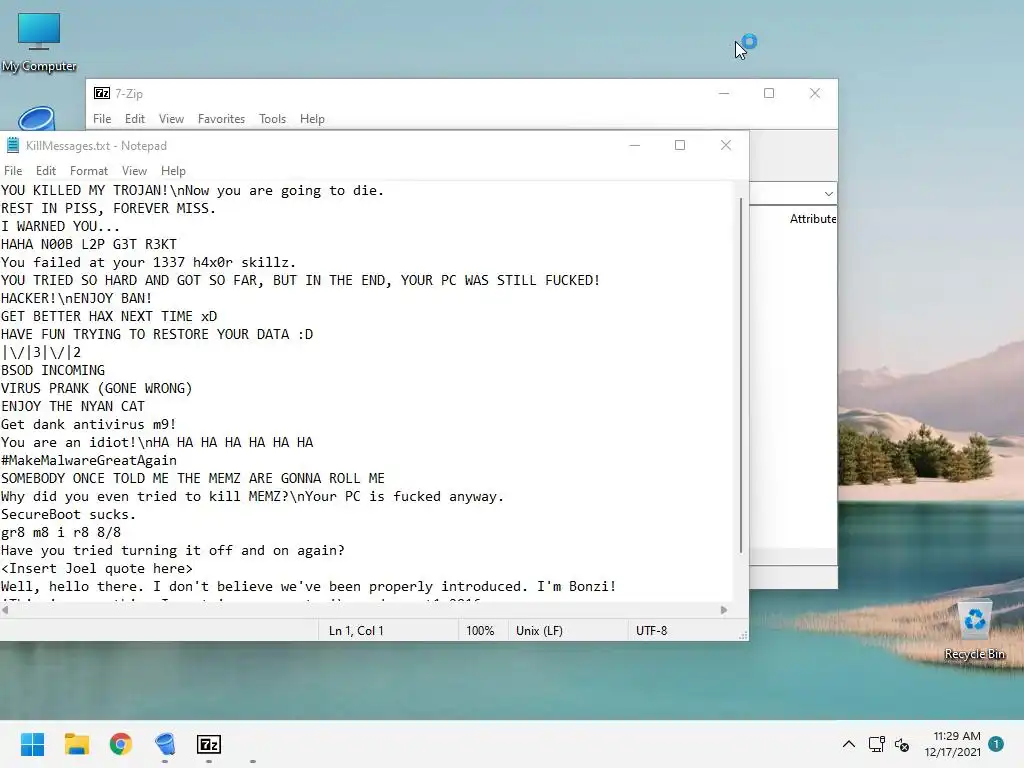Open the notification badge icon
Image resolution: width=1024 pixels, height=768 pixels.
point(996,744)
